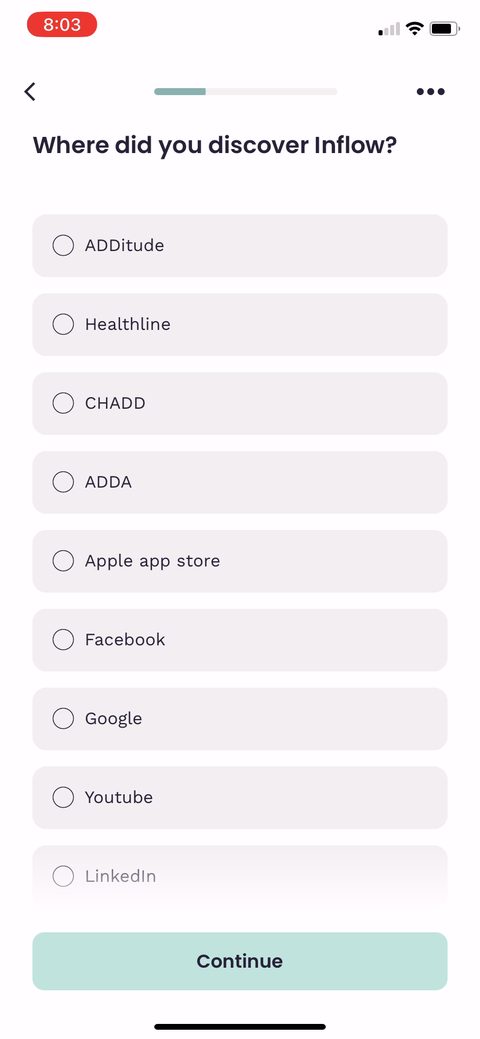Open the three-dot more options menu

(430, 91)
